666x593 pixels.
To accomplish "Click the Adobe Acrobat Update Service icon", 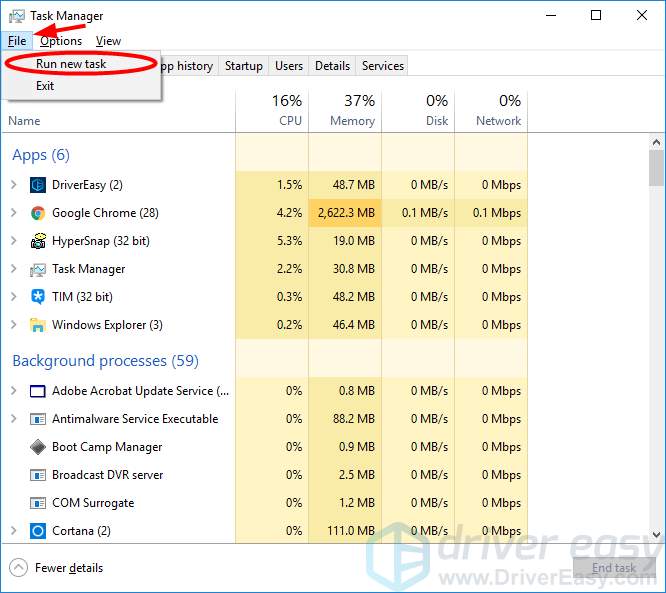I will pos(38,391).
